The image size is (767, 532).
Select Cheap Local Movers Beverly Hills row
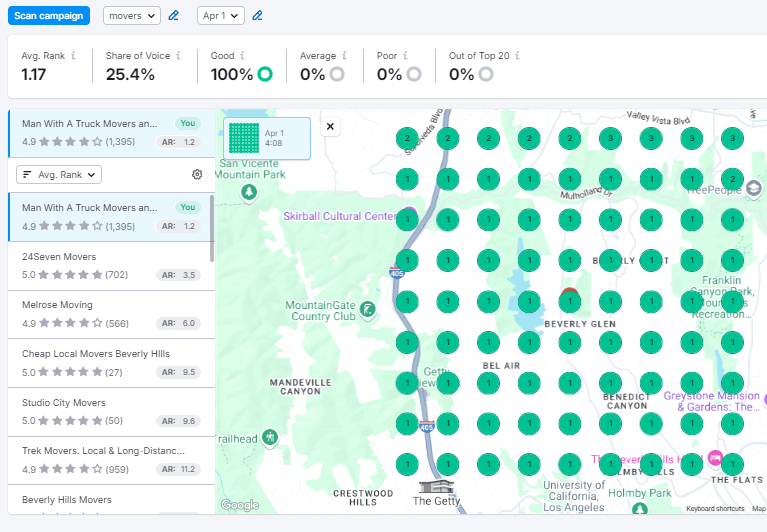(112, 363)
